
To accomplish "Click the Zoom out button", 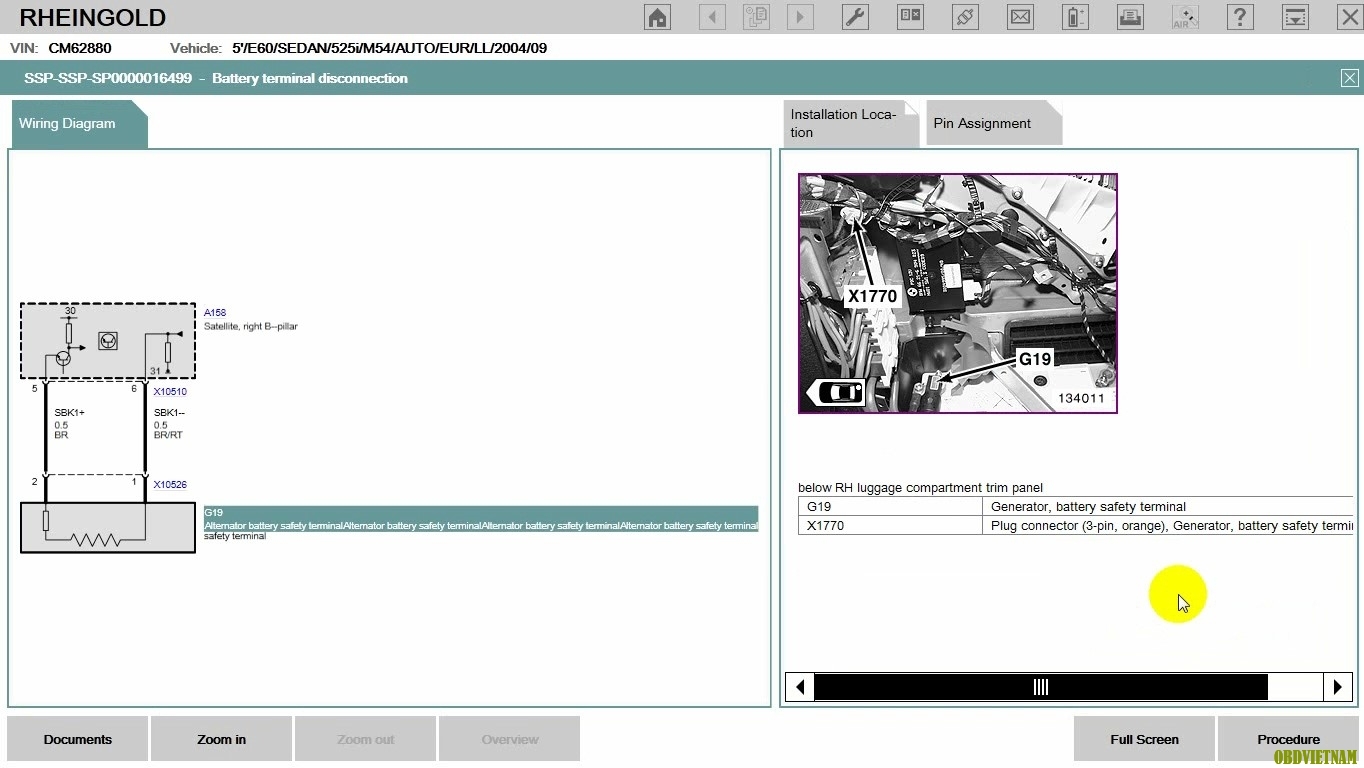I will click(366, 739).
